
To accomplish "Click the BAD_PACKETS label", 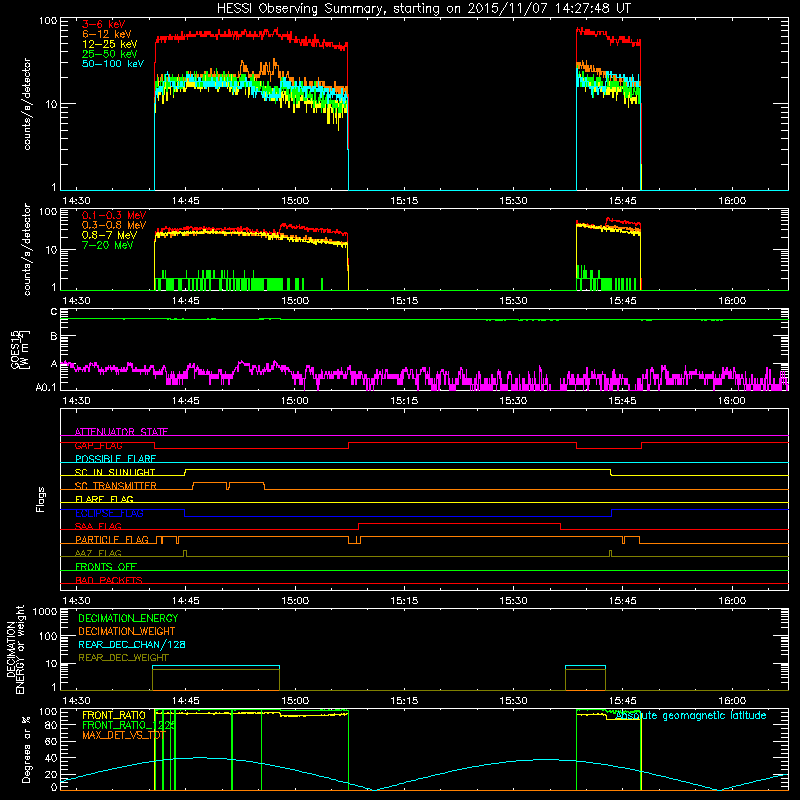I will (x=109, y=580).
